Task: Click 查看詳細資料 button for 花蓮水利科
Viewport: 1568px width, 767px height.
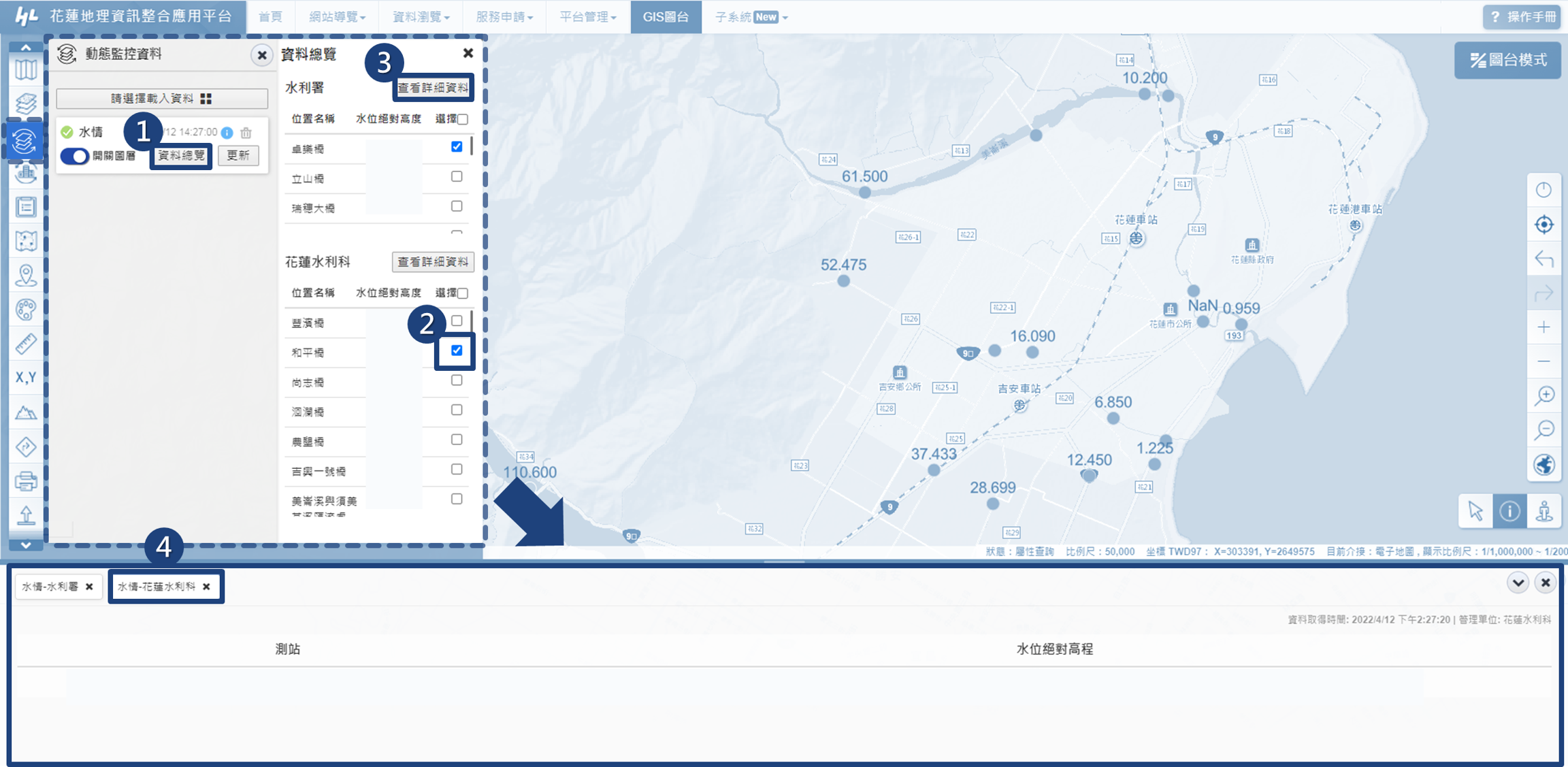Action: tap(433, 262)
